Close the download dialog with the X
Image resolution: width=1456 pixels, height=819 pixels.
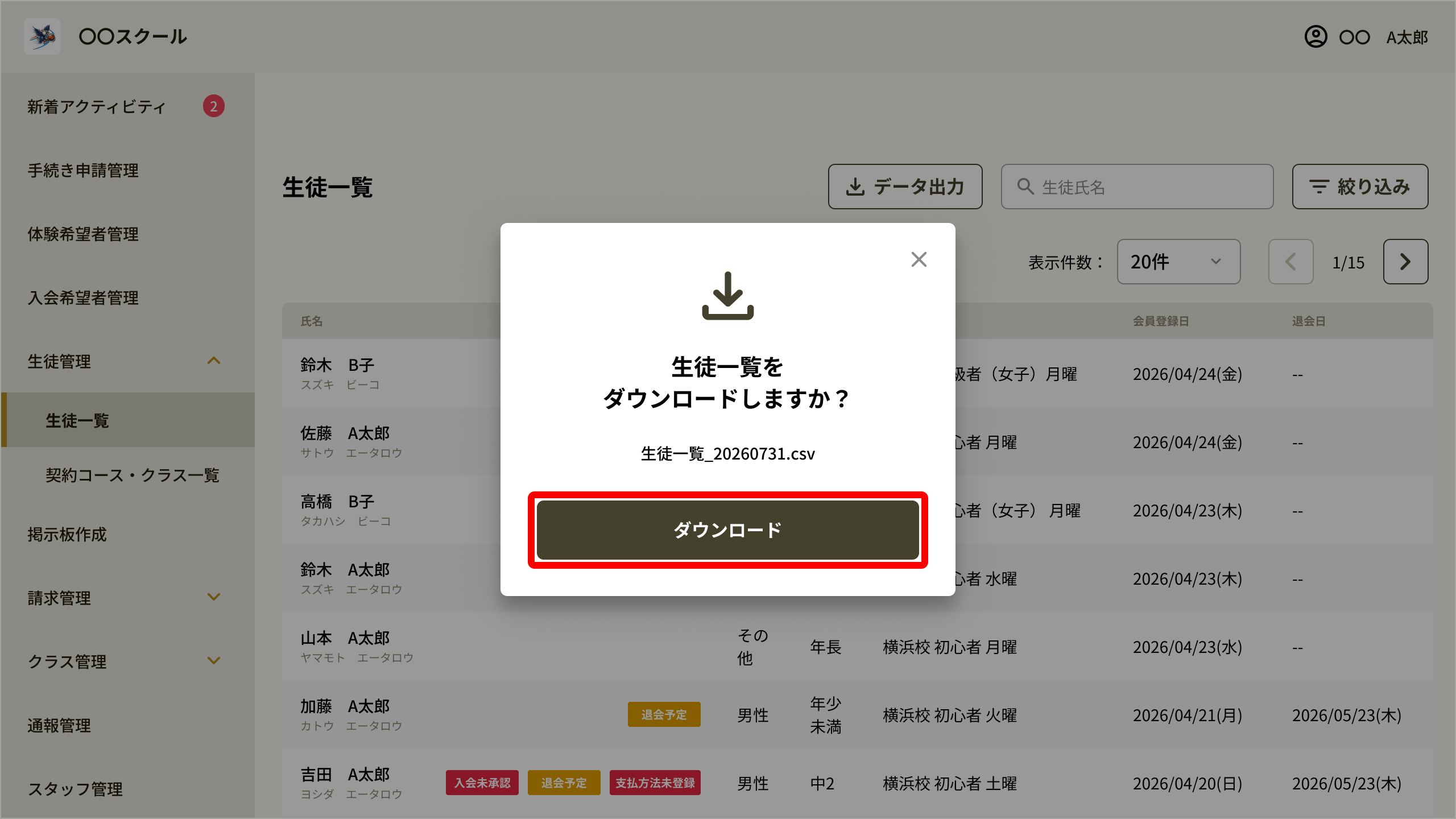click(919, 259)
